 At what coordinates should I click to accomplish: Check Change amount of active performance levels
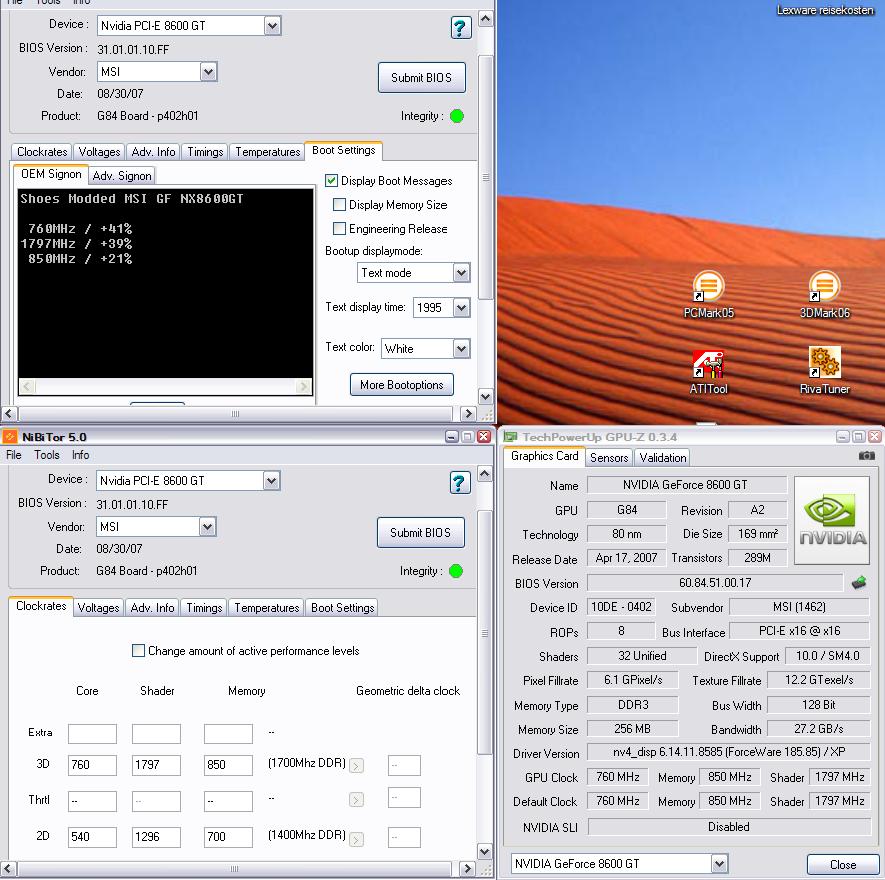click(x=138, y=650)
